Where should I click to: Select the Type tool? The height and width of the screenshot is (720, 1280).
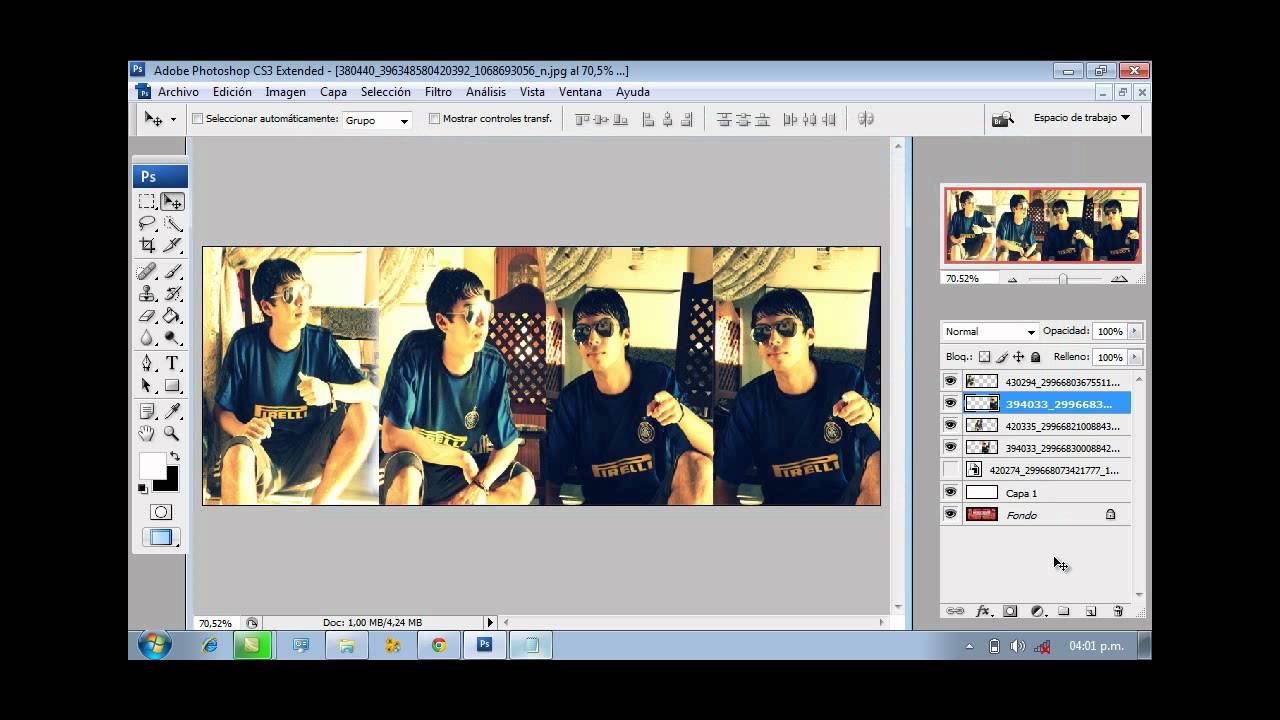(x=172, y=364)
